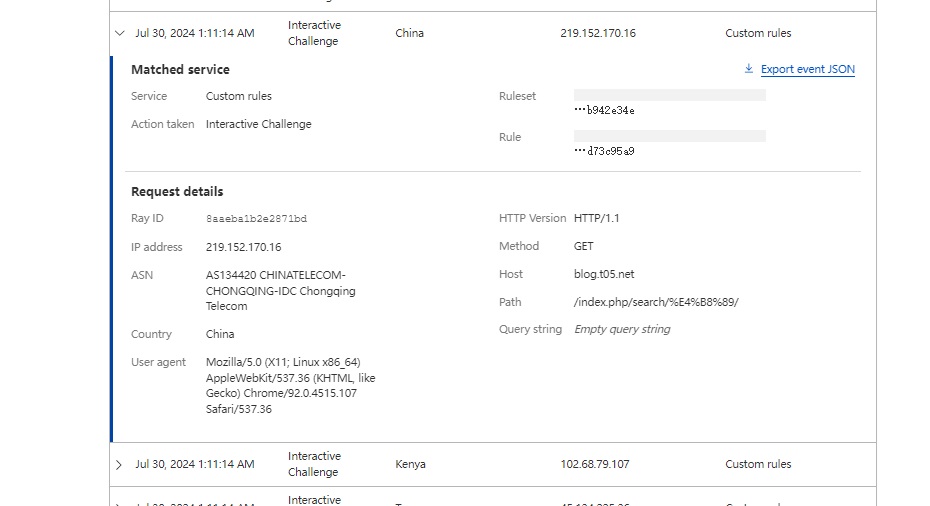Select the rule ID ending in d73c95a9
The image size is (930, 506).
click(605, 151)
